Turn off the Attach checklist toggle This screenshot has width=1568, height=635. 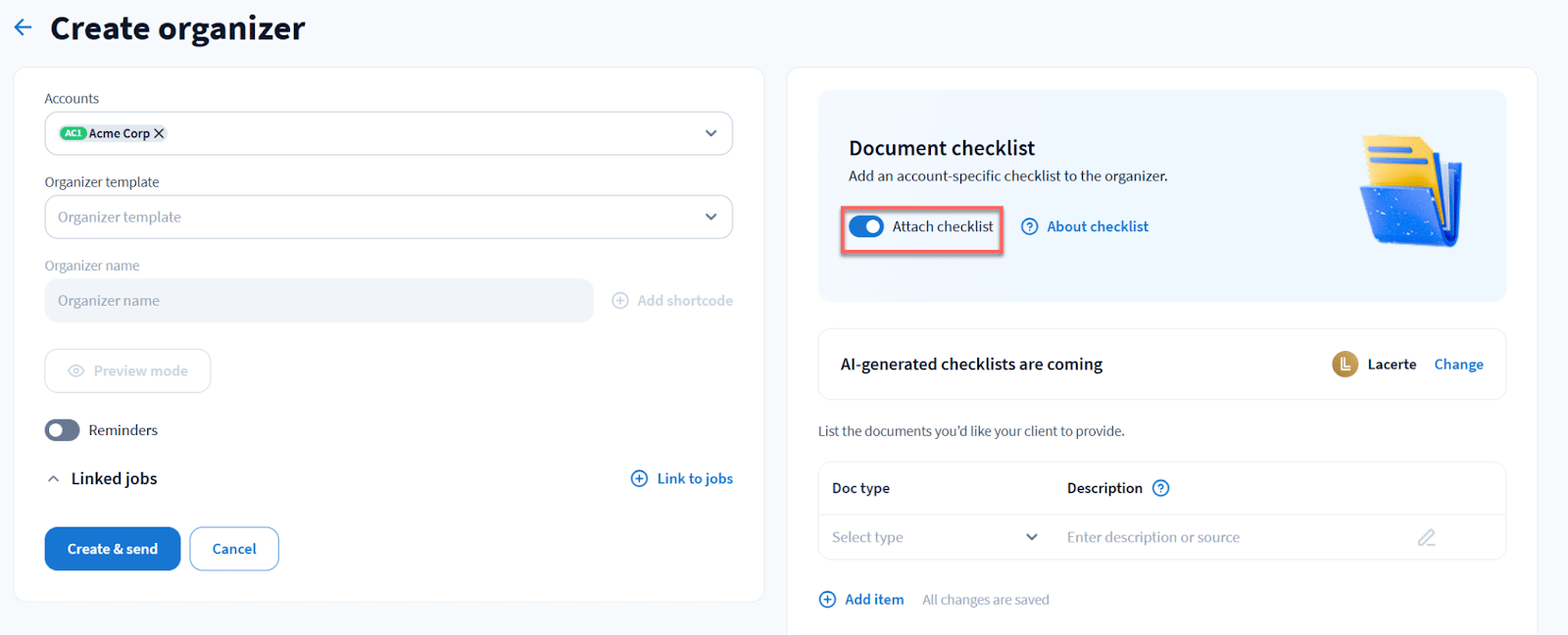coord(866,226)
